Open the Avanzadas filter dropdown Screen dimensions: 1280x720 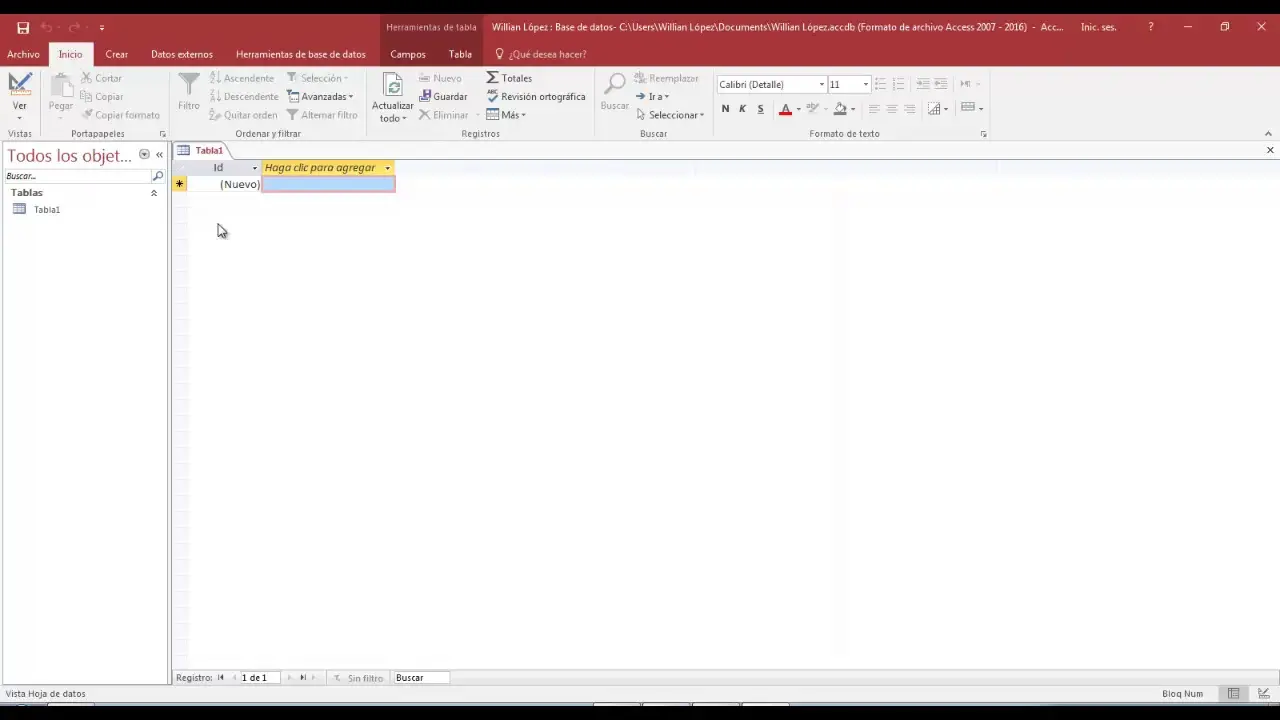click(x=320, y=97)
